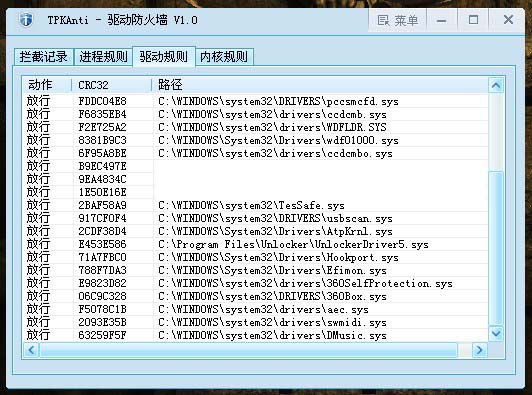Click CRC32 value F5078C1B

(x=102, y=309)
